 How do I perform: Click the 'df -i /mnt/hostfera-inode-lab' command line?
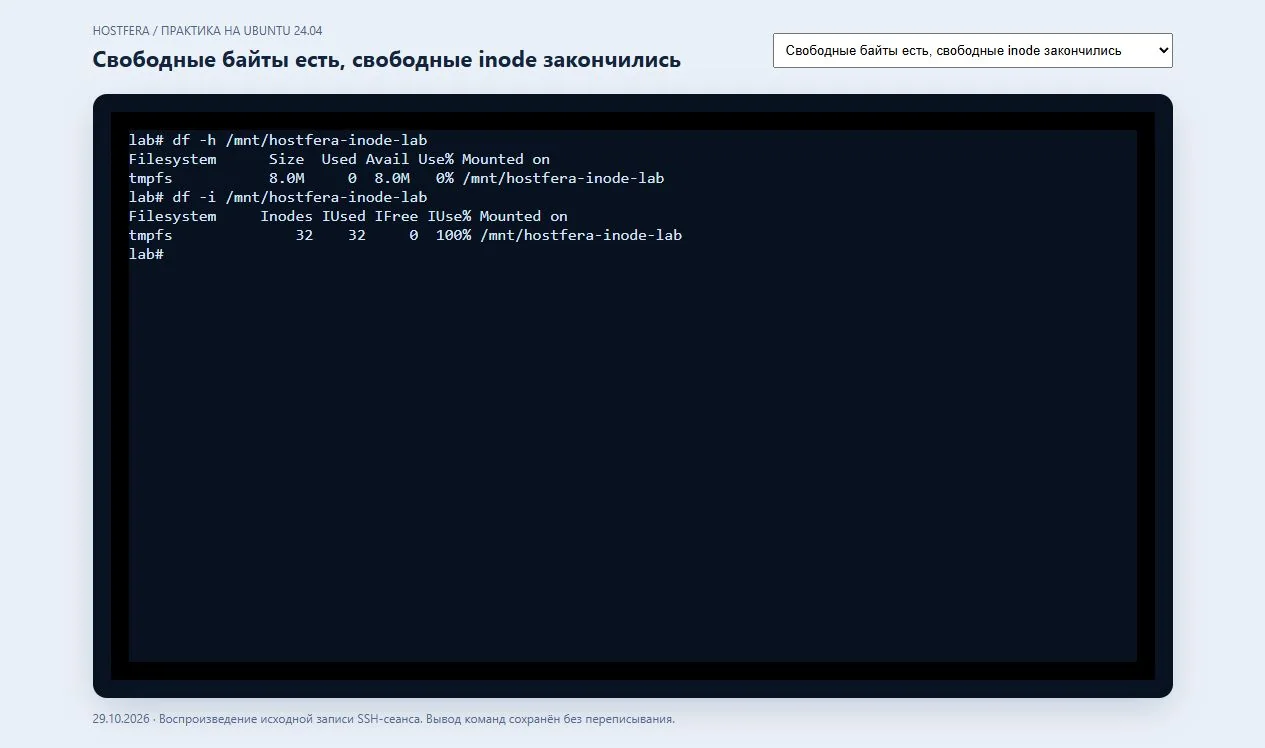coord(278,197)
